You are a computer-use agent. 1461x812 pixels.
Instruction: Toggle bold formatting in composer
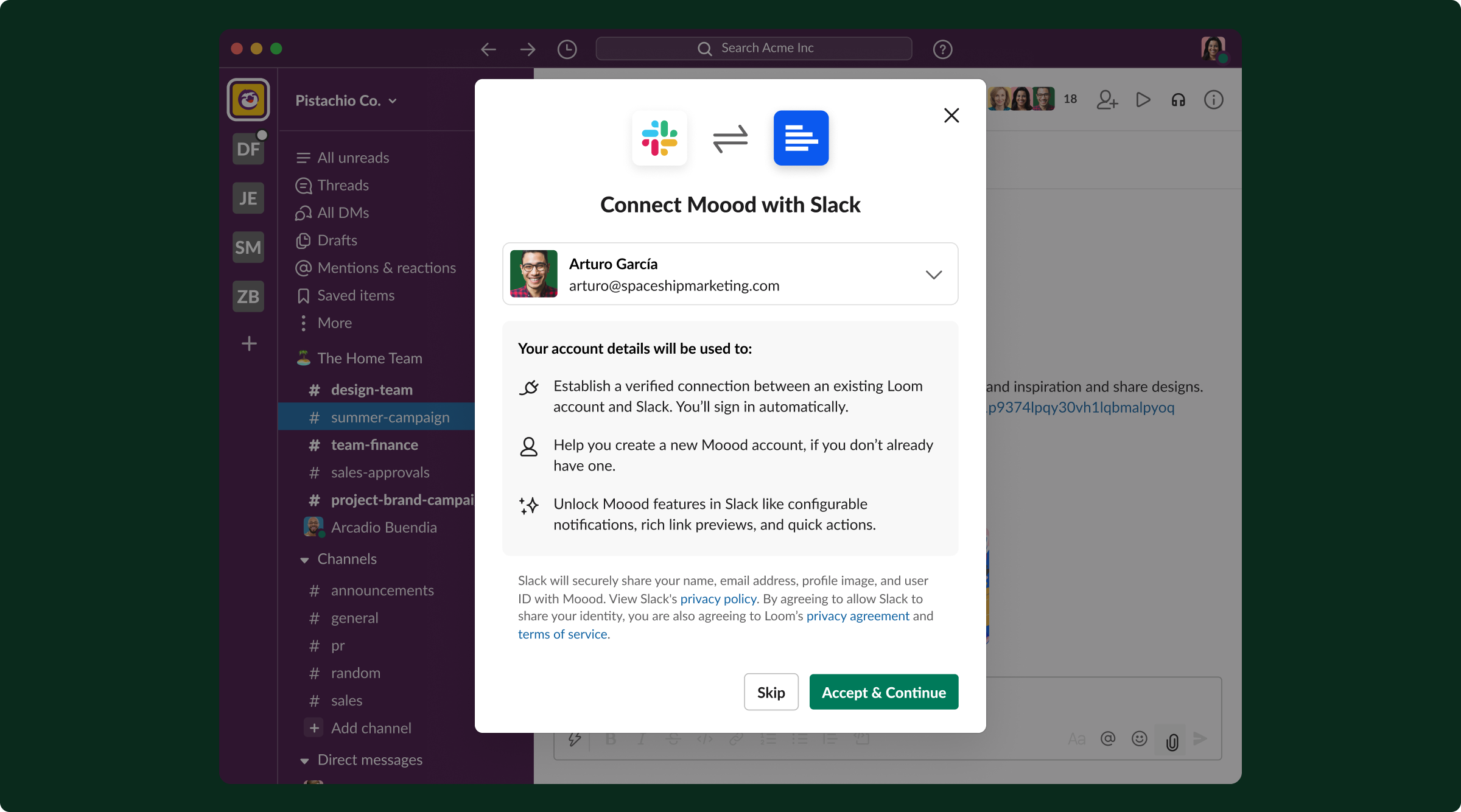(611, 739)
